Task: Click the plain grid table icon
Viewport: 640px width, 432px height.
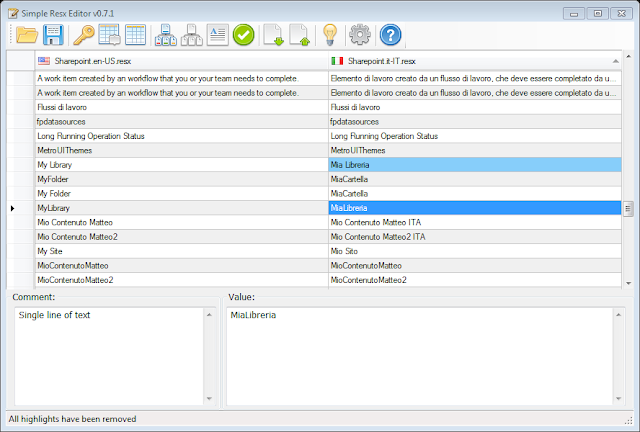Action: pyautogui.click(x=136, y=35)
